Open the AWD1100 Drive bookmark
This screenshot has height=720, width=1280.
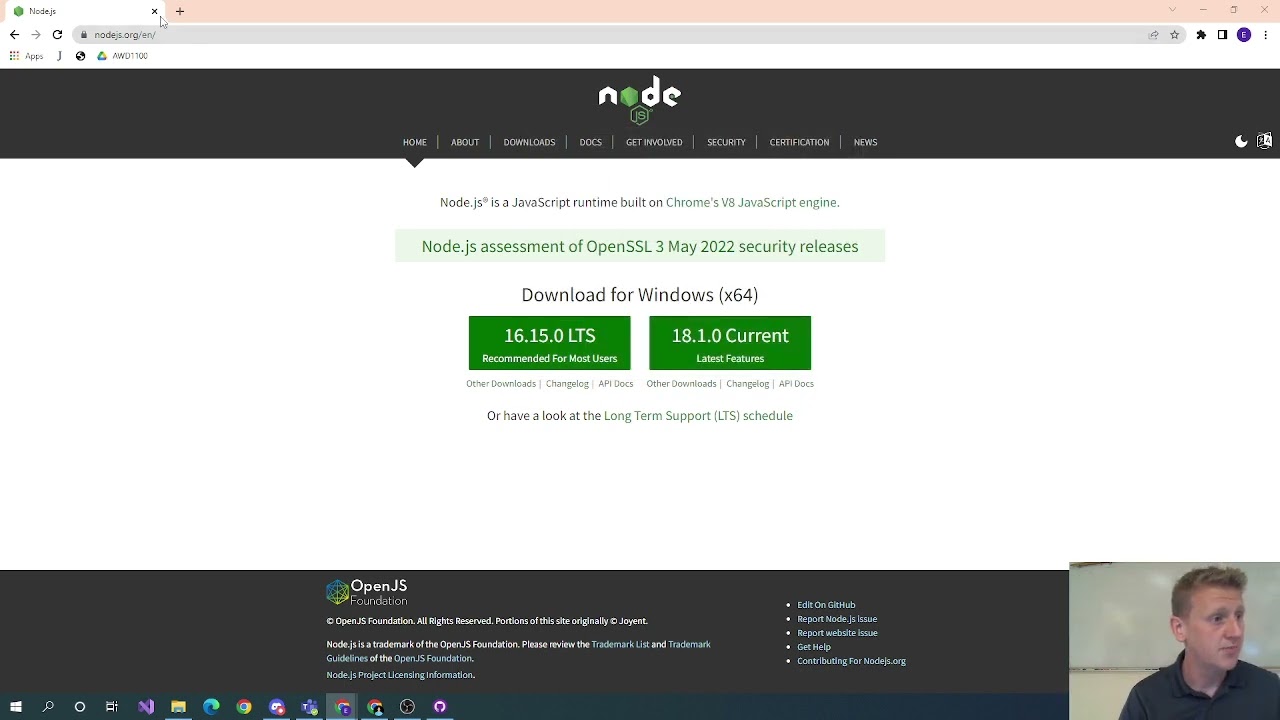click(x=122, y=56)
